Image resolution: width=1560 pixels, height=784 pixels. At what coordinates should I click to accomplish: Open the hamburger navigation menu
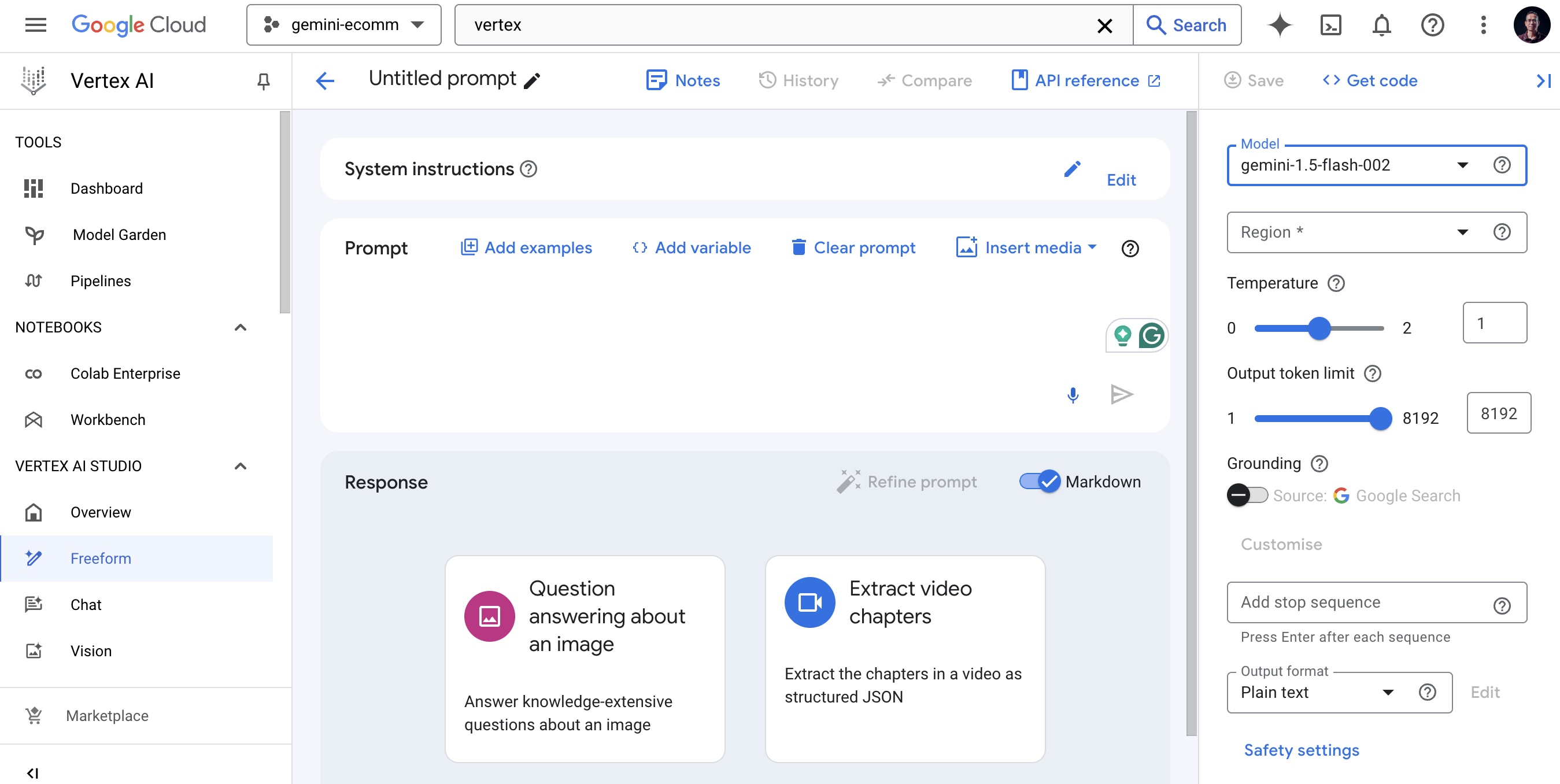point(36,25)
